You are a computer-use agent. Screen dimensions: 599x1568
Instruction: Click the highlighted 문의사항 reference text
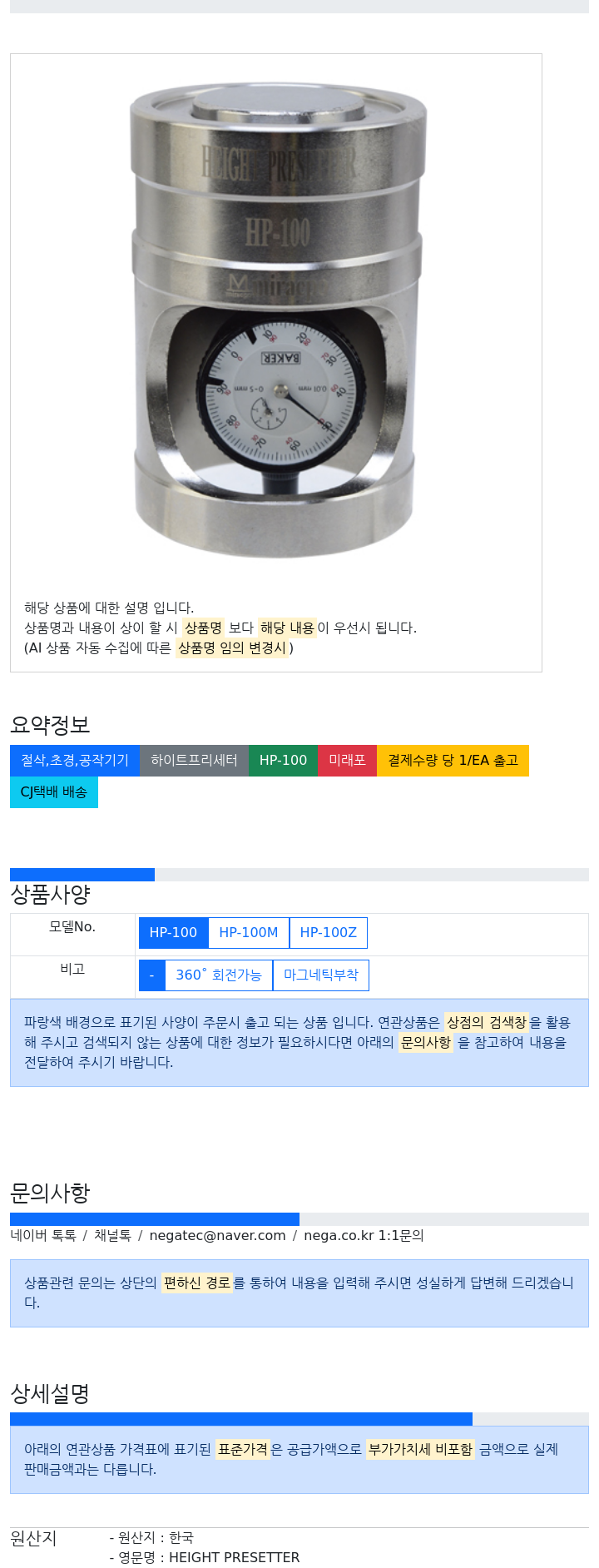426,1042
